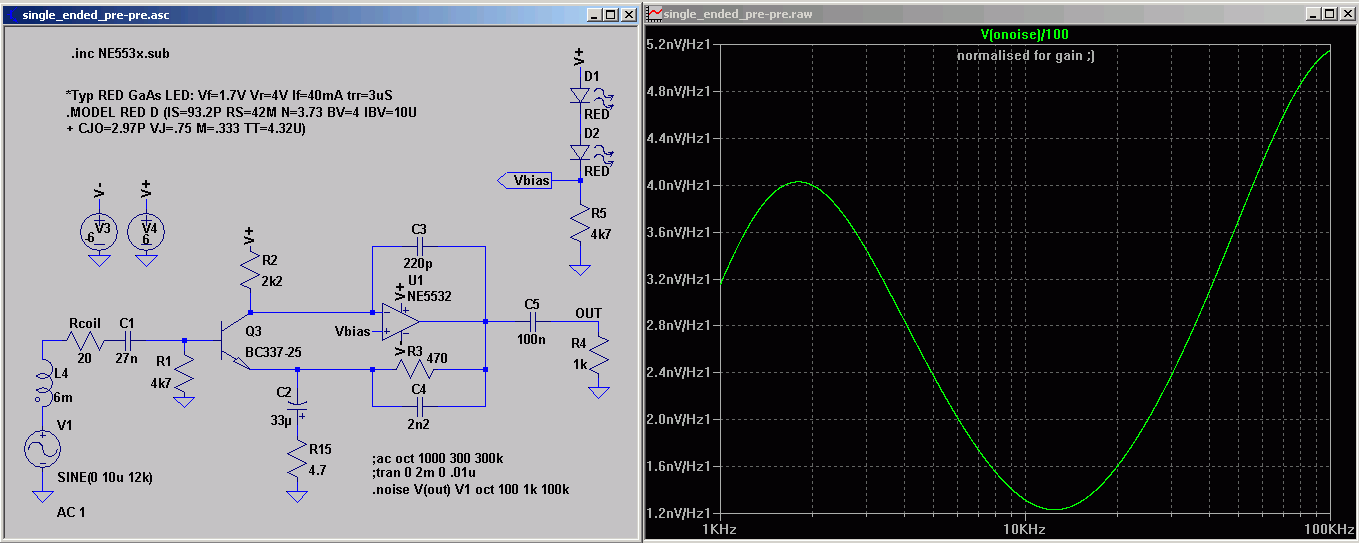Click the 10KHz horizontal axis label
This screenshot has width=1359, height=543.
(1025, 528)
